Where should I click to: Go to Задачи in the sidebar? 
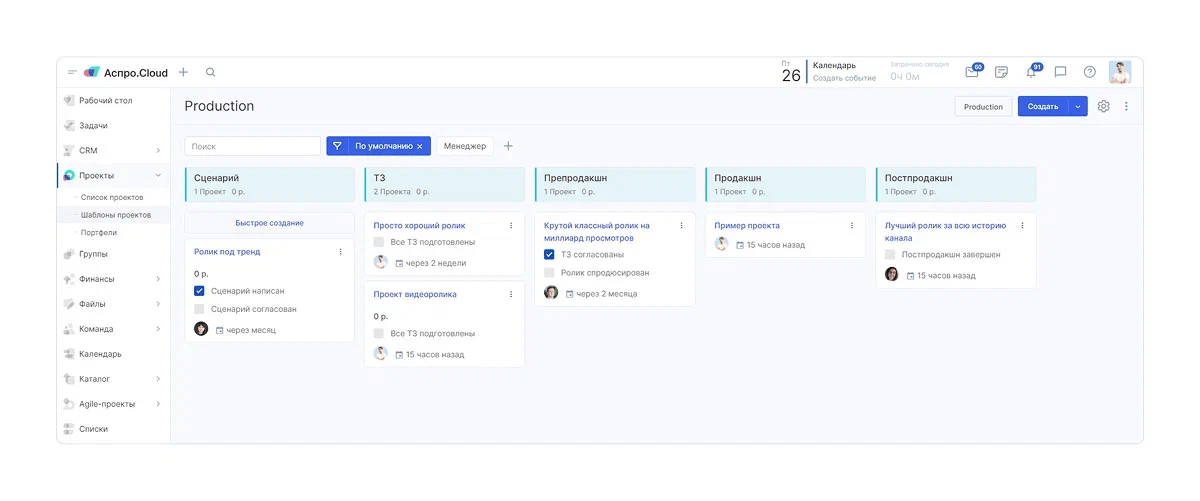point(93,126)
